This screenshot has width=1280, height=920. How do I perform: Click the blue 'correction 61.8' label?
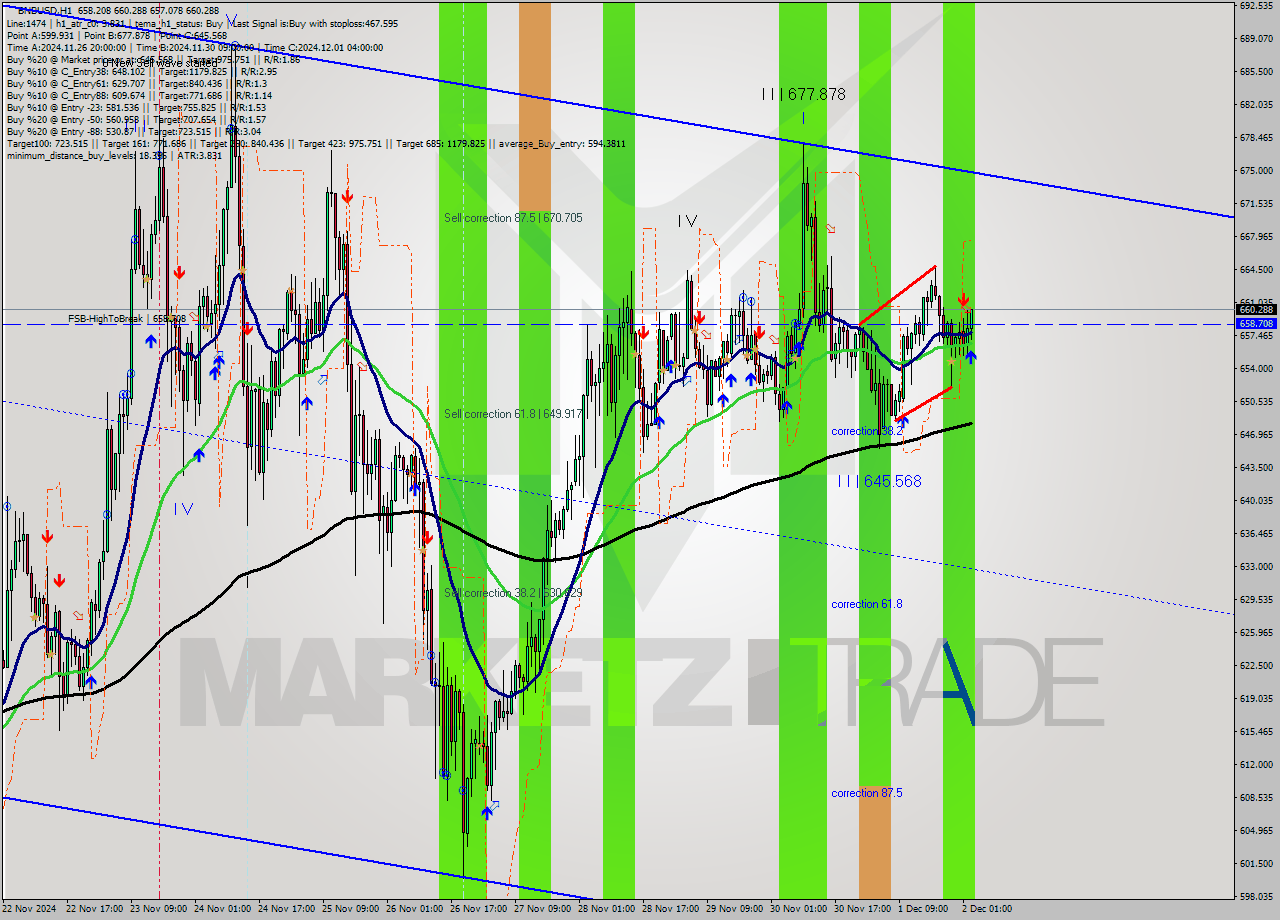(x=866, y=604)
